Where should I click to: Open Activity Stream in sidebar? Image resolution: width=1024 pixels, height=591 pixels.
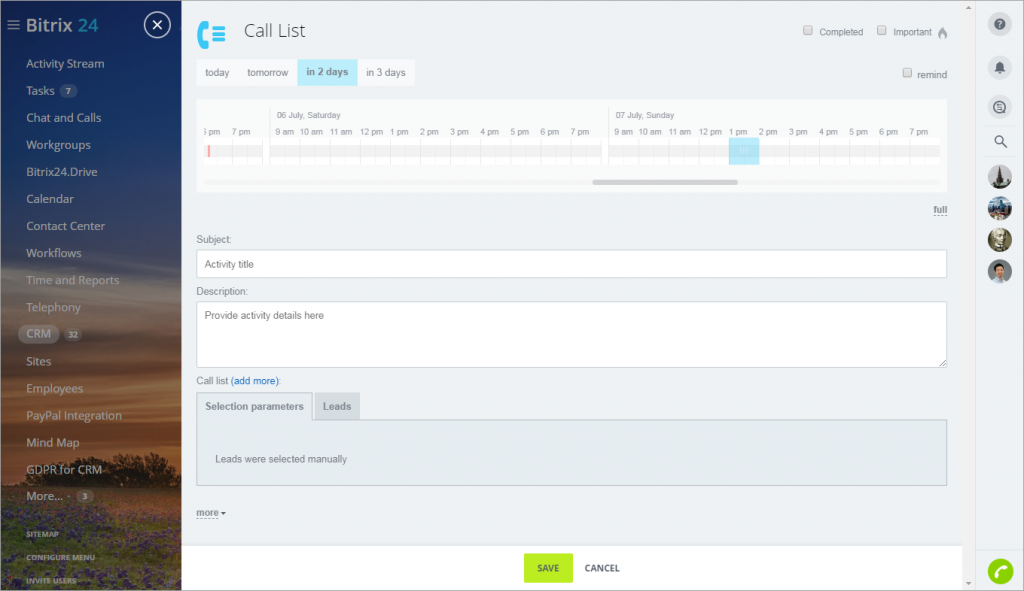pyautogui.click(x=65, y=63)
